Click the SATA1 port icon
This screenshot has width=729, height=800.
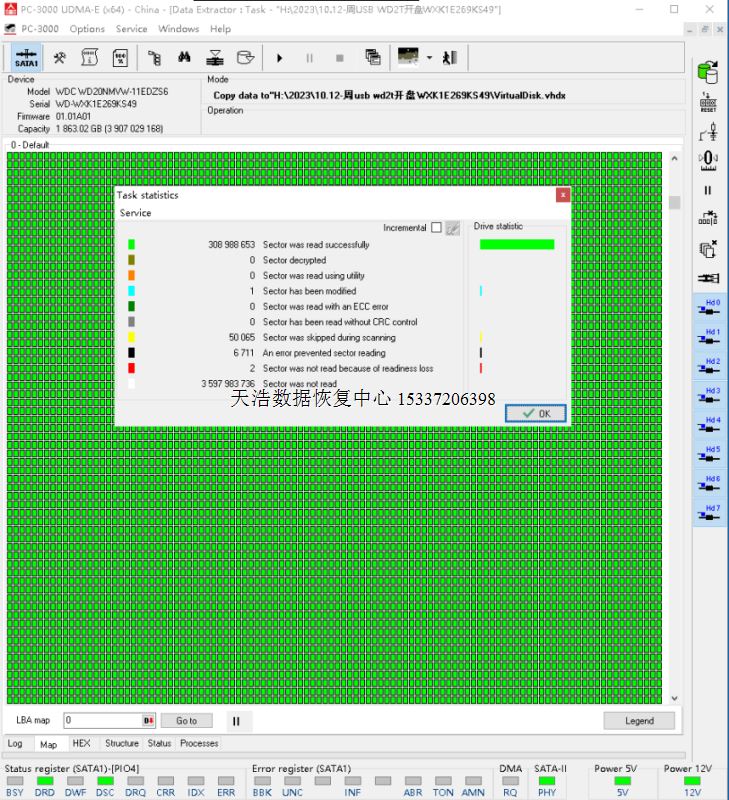(26, 58)
